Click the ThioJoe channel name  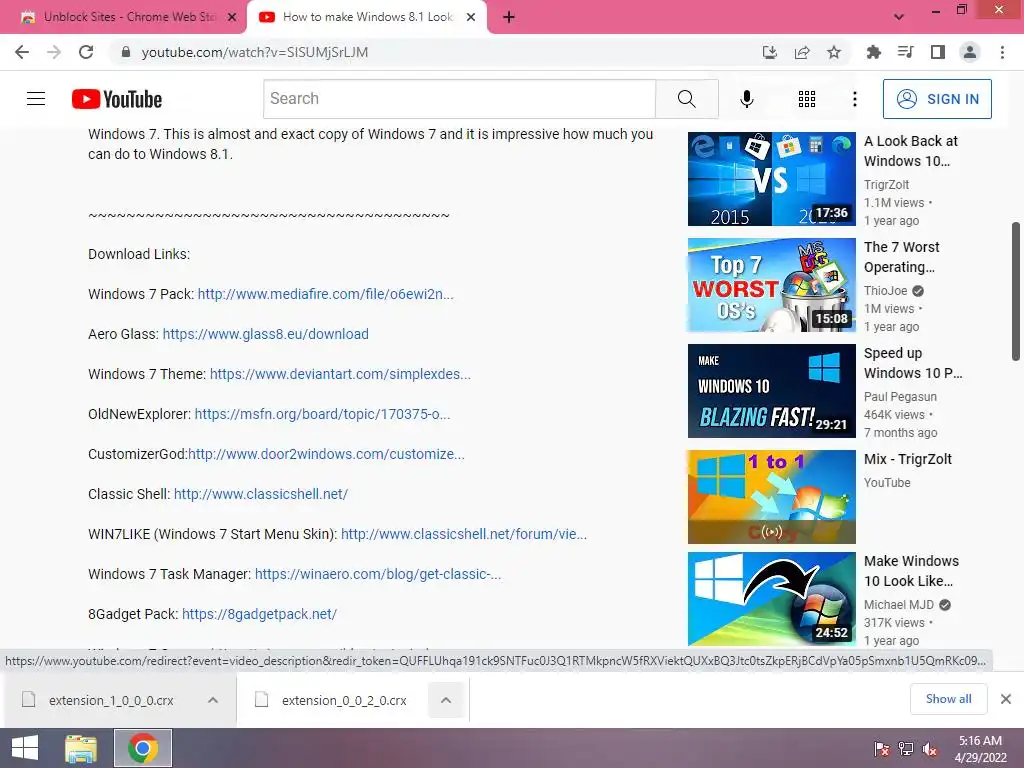coord(886,291)
